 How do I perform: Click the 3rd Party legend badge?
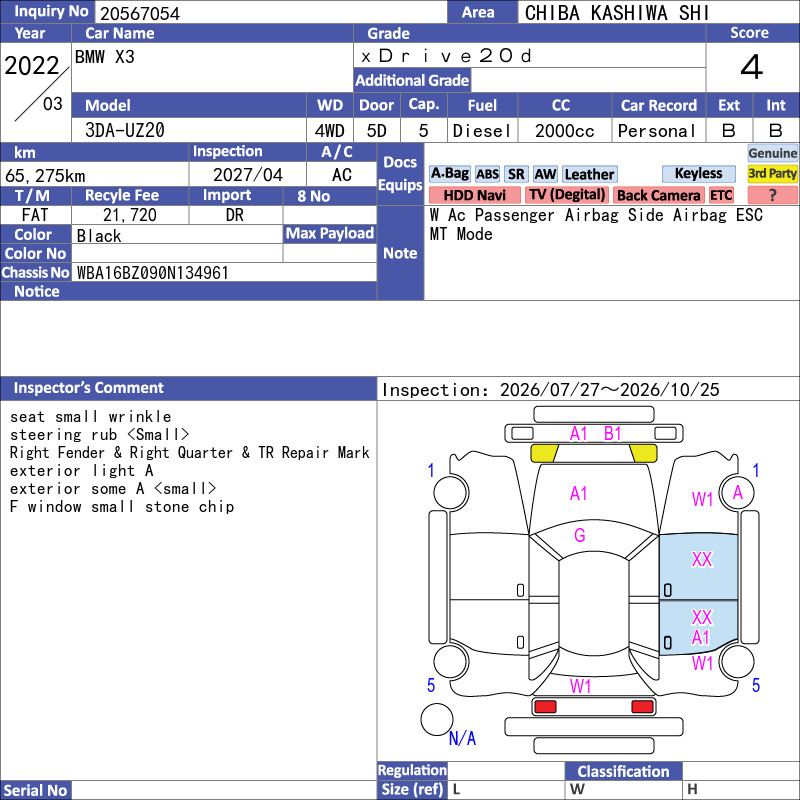coord(772,174)
